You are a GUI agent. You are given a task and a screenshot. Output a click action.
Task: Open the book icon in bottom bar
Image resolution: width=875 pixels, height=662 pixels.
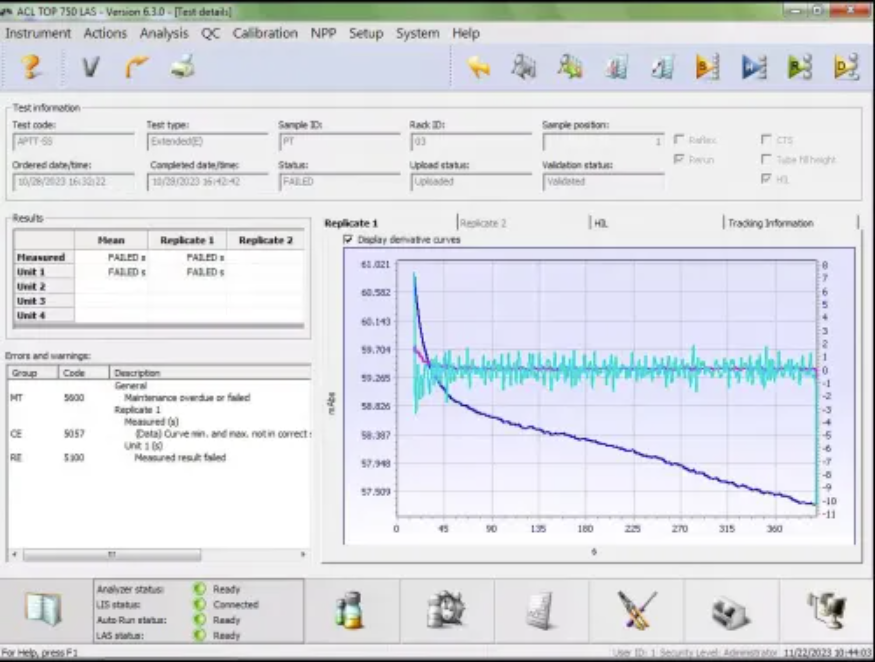click(44, 609)
